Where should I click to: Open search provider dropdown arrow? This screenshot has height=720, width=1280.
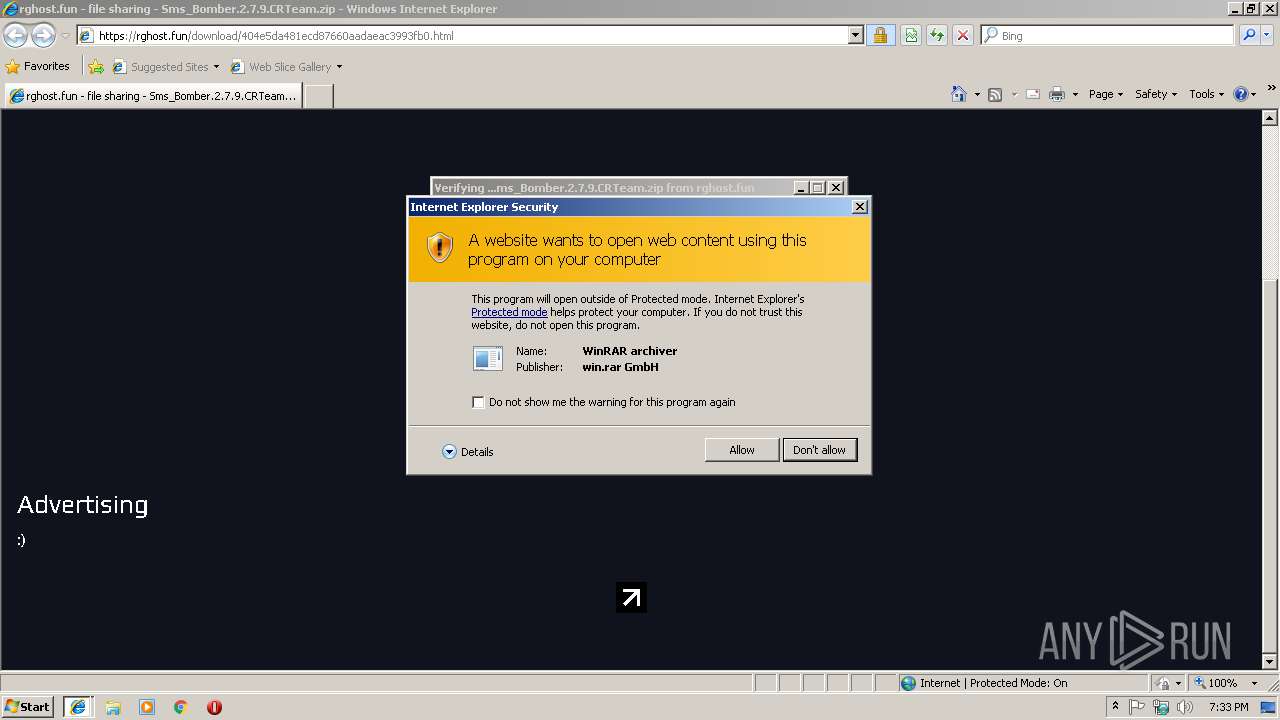coord(1268,35)
